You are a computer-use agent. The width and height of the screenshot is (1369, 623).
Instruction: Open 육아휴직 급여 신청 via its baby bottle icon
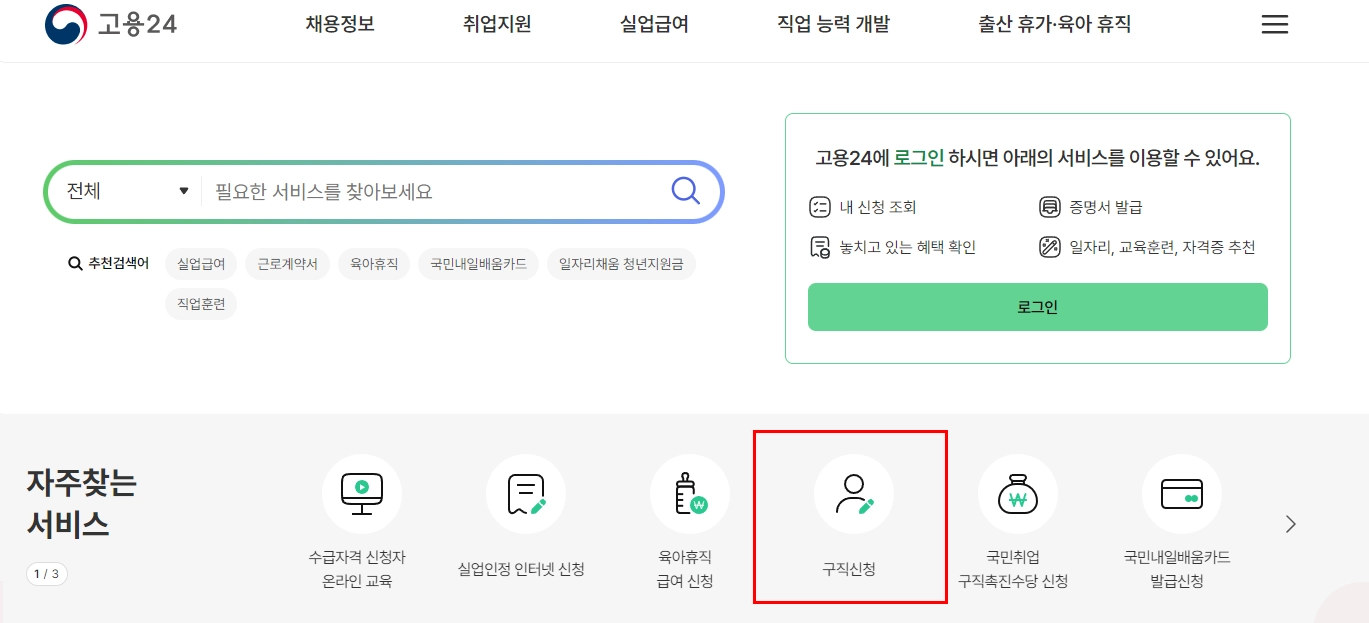point(690,493)
